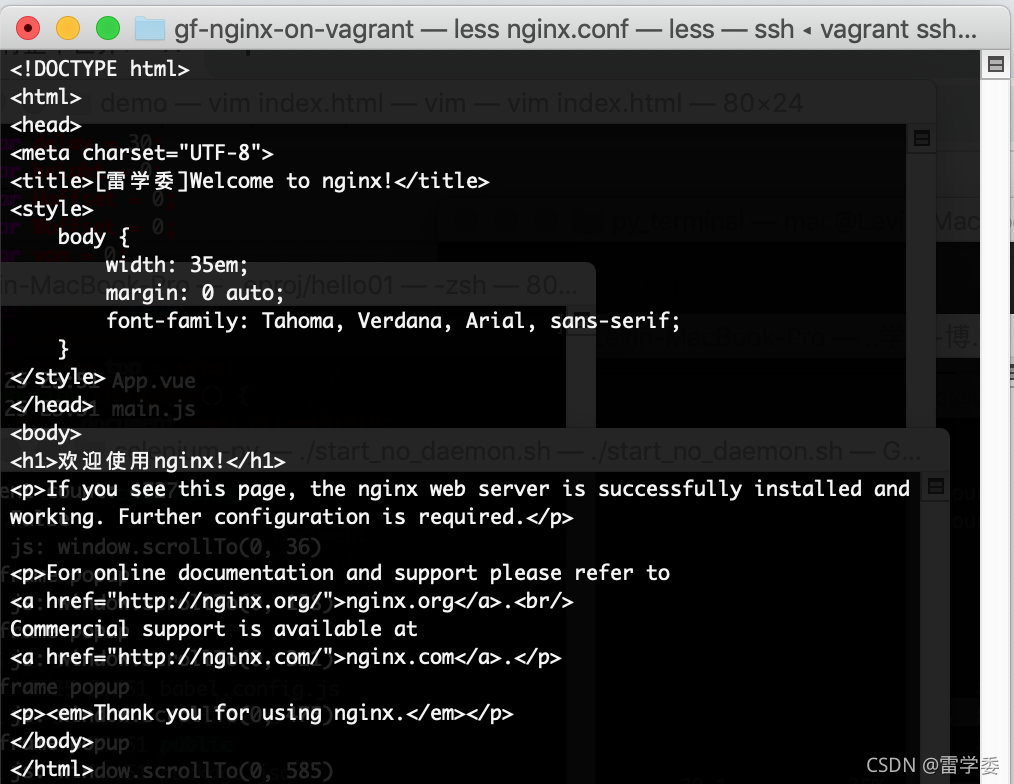The height and width of the screenshot is (784, 1014).
Task: Click the '<h1>欢迎使用nginx!</h1>' line
Action: (x=147, y=461)
